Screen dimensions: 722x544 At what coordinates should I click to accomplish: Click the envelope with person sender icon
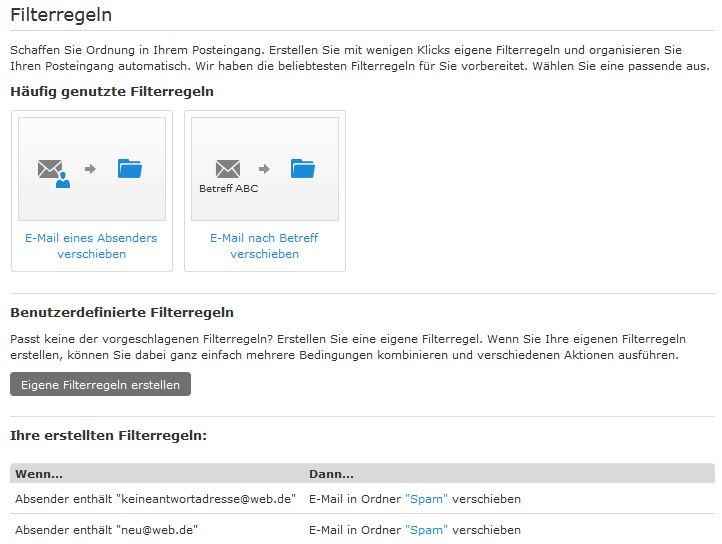click(x=54, y=173)
